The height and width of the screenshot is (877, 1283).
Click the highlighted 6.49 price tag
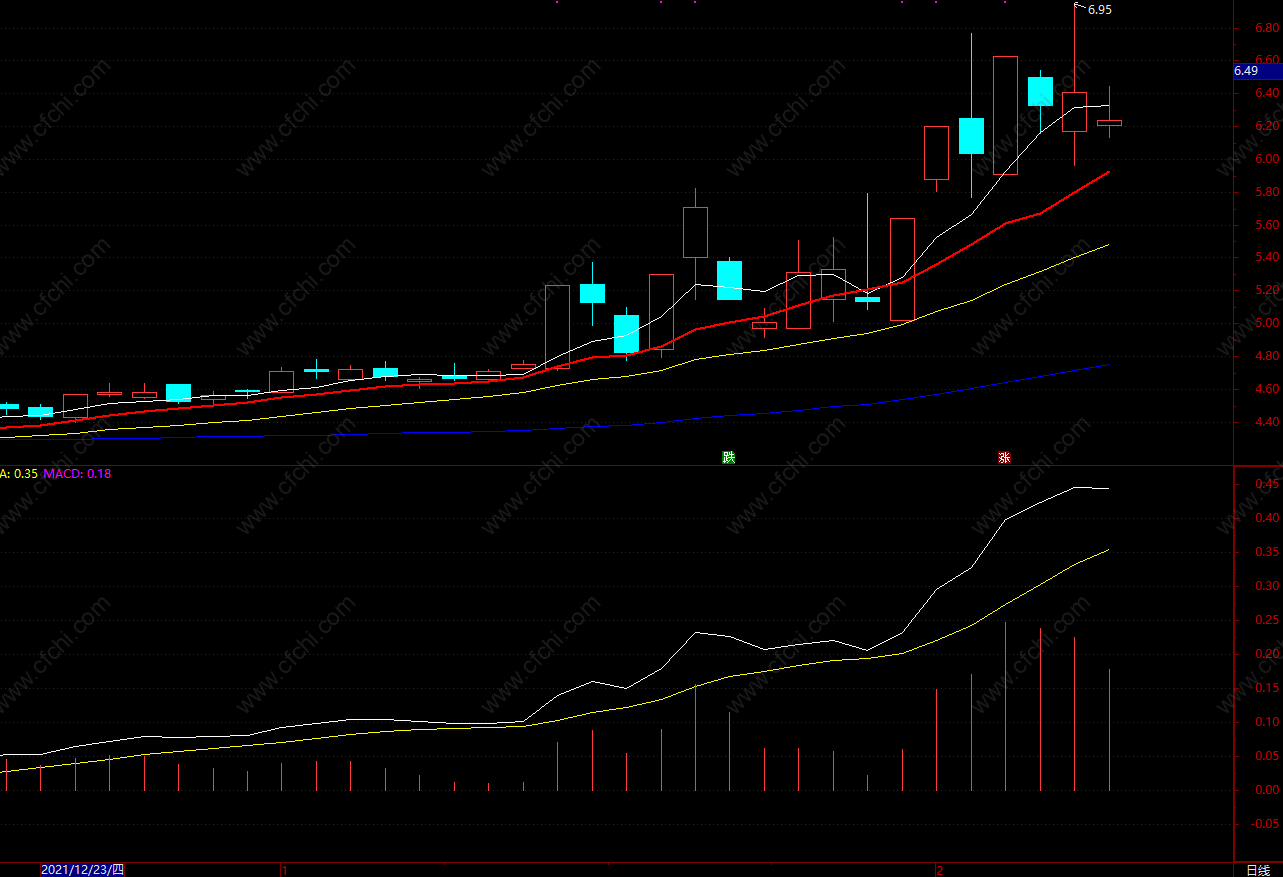1257,71
